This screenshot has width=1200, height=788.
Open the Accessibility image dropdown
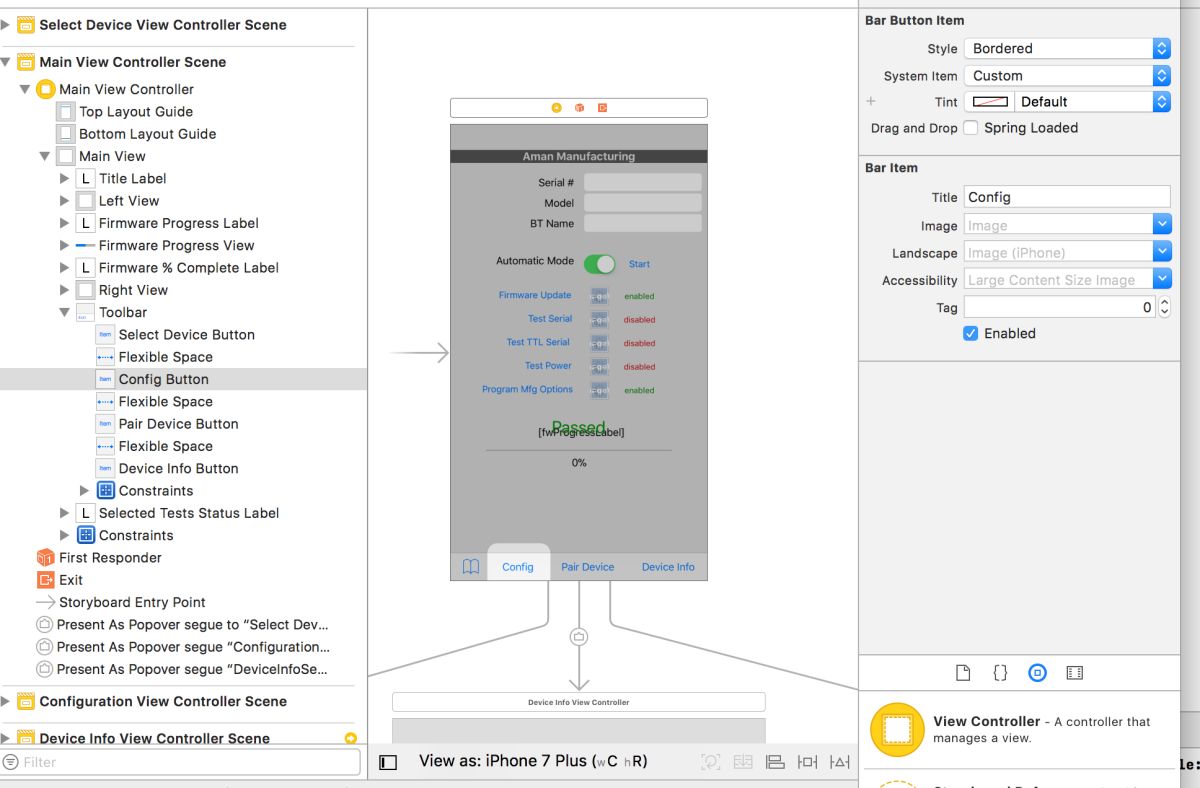click(1161, 280)
